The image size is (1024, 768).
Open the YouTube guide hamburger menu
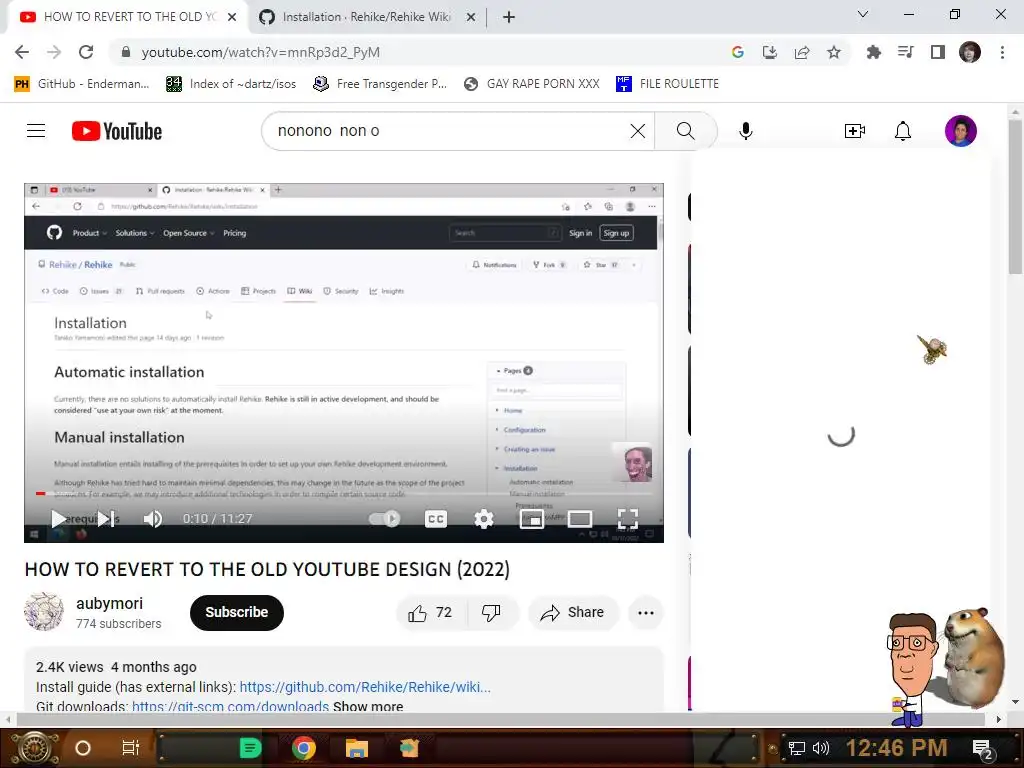click(36, 131)
